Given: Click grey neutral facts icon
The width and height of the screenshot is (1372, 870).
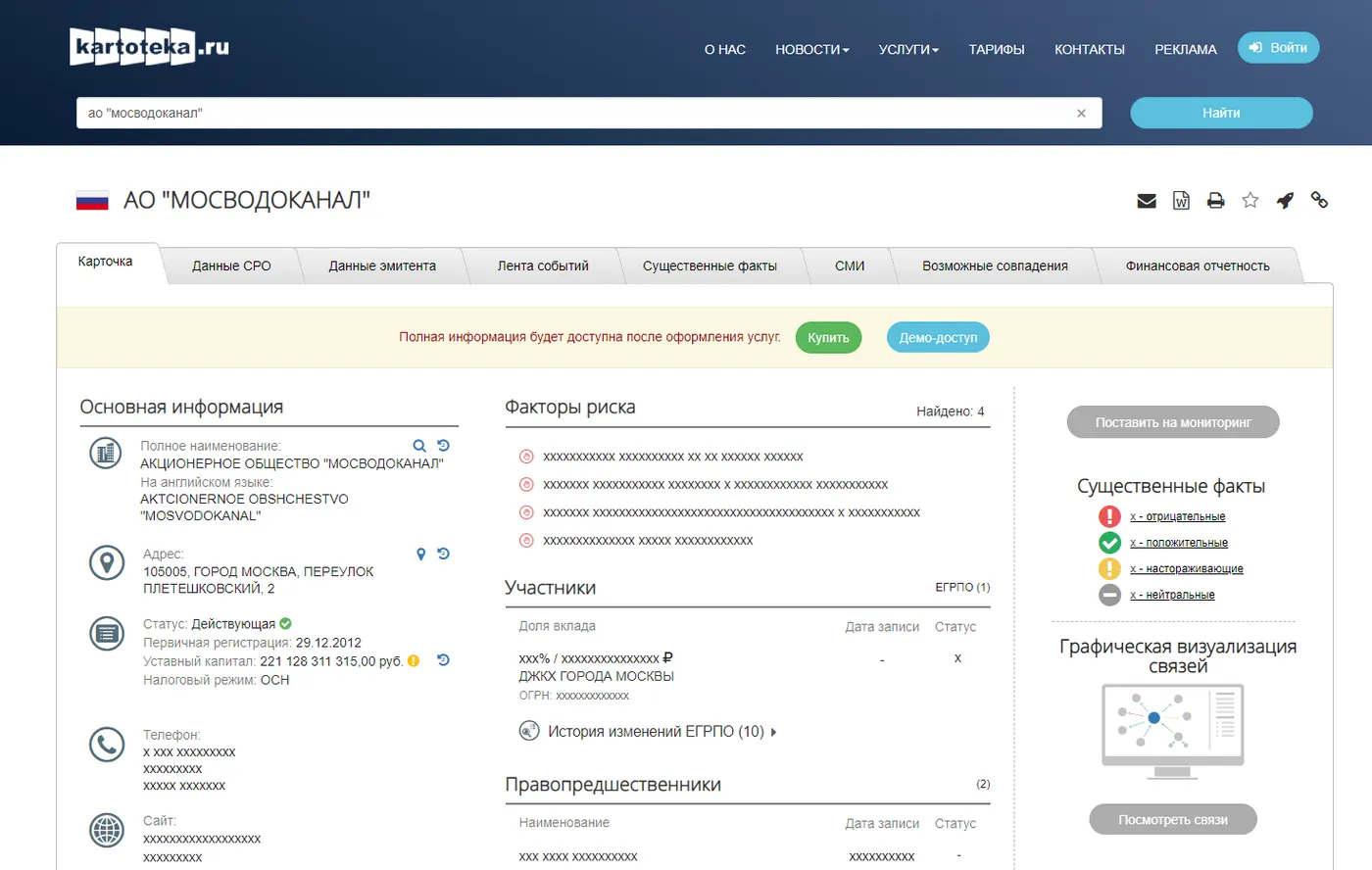Looking at the screenshot, I should 1109,595.
